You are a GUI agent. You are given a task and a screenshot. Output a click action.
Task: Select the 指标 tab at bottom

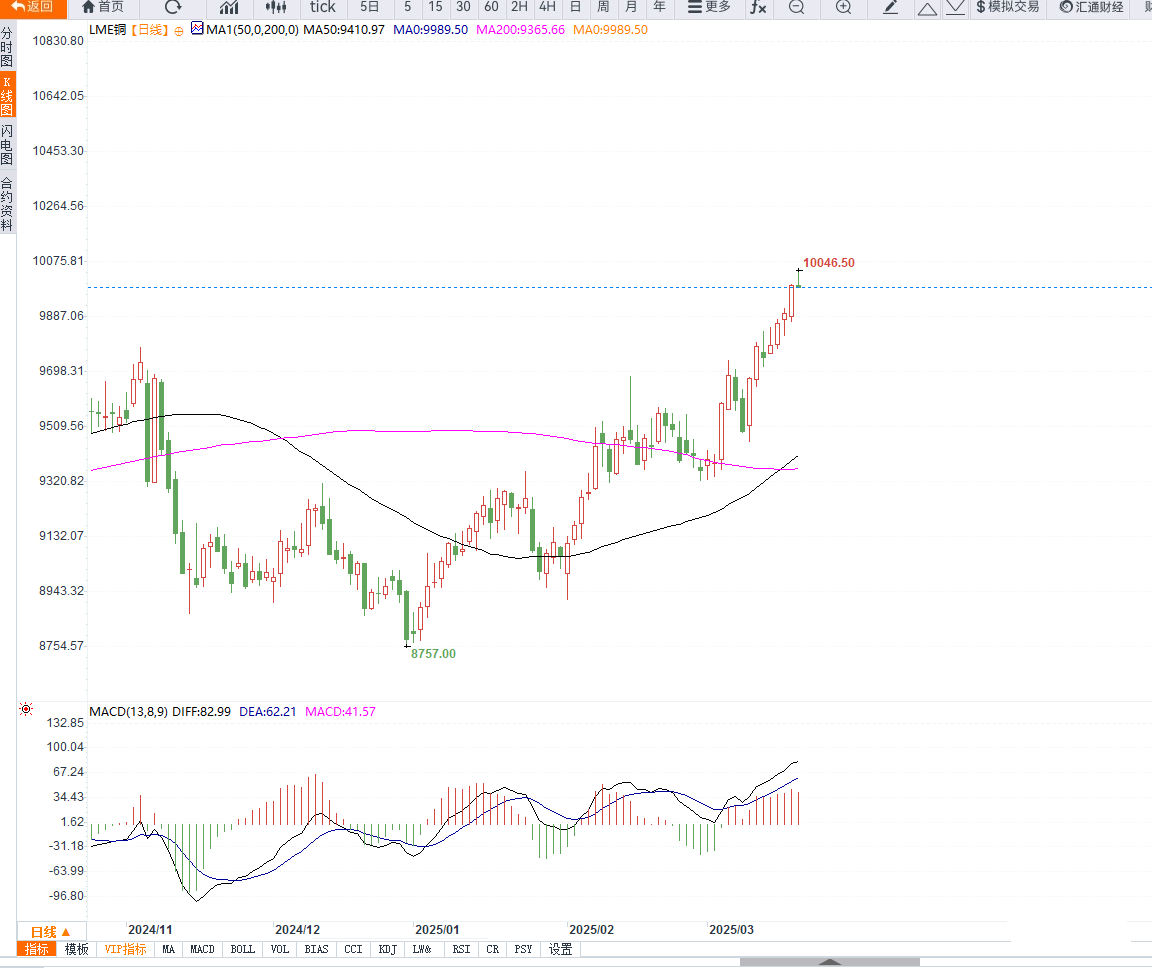click(37, 950)
